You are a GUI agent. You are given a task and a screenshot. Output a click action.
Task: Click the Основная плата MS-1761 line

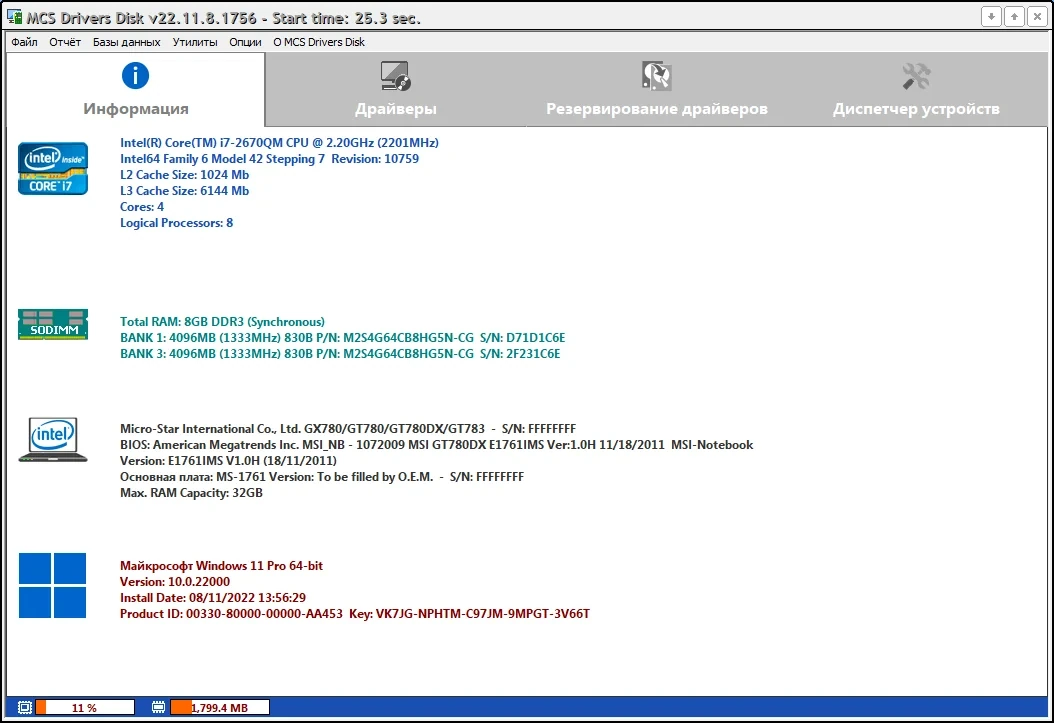pyautogui.click(x=321, y=477)
